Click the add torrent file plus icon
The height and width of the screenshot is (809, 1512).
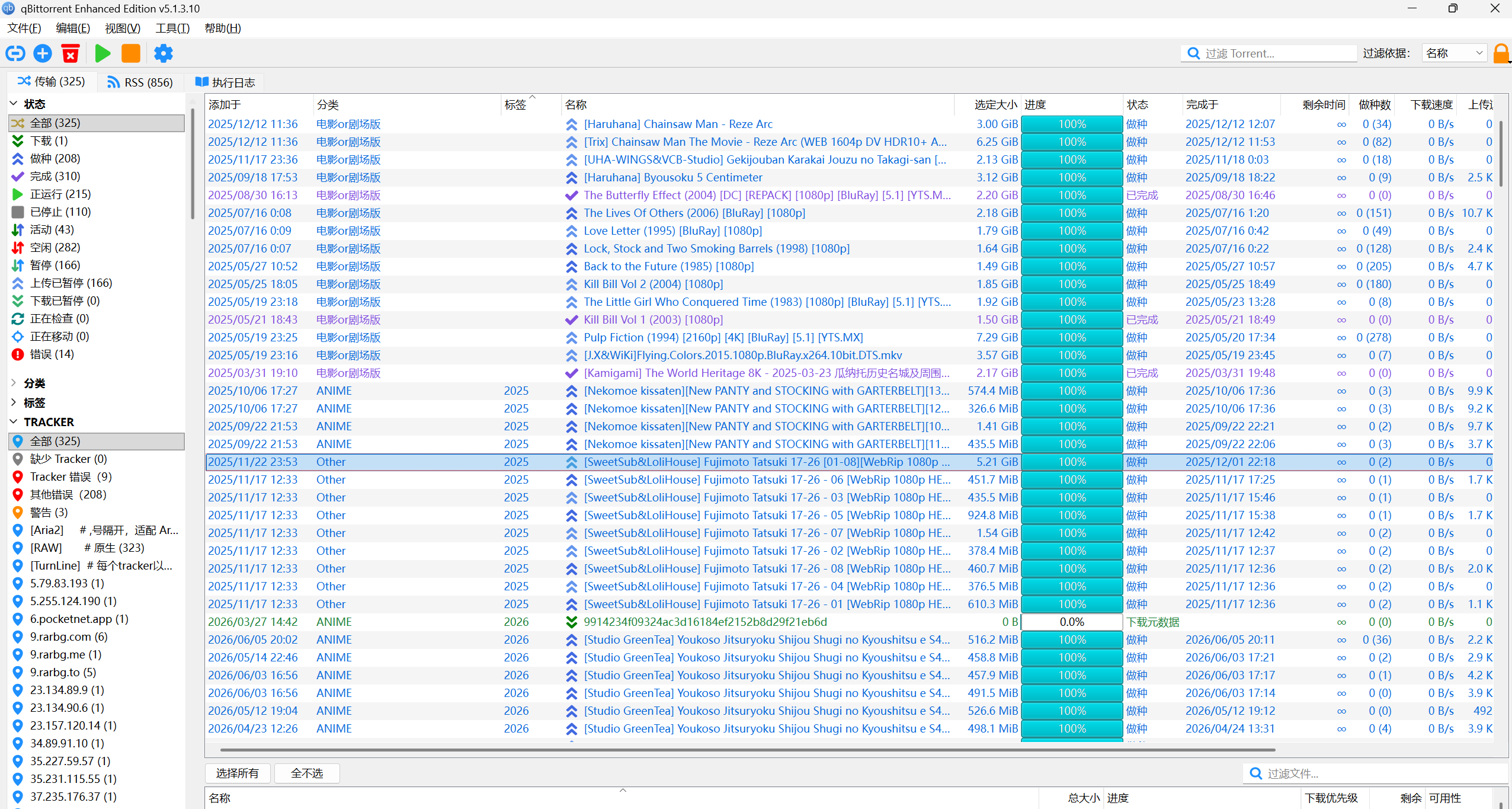click(43, 53)
